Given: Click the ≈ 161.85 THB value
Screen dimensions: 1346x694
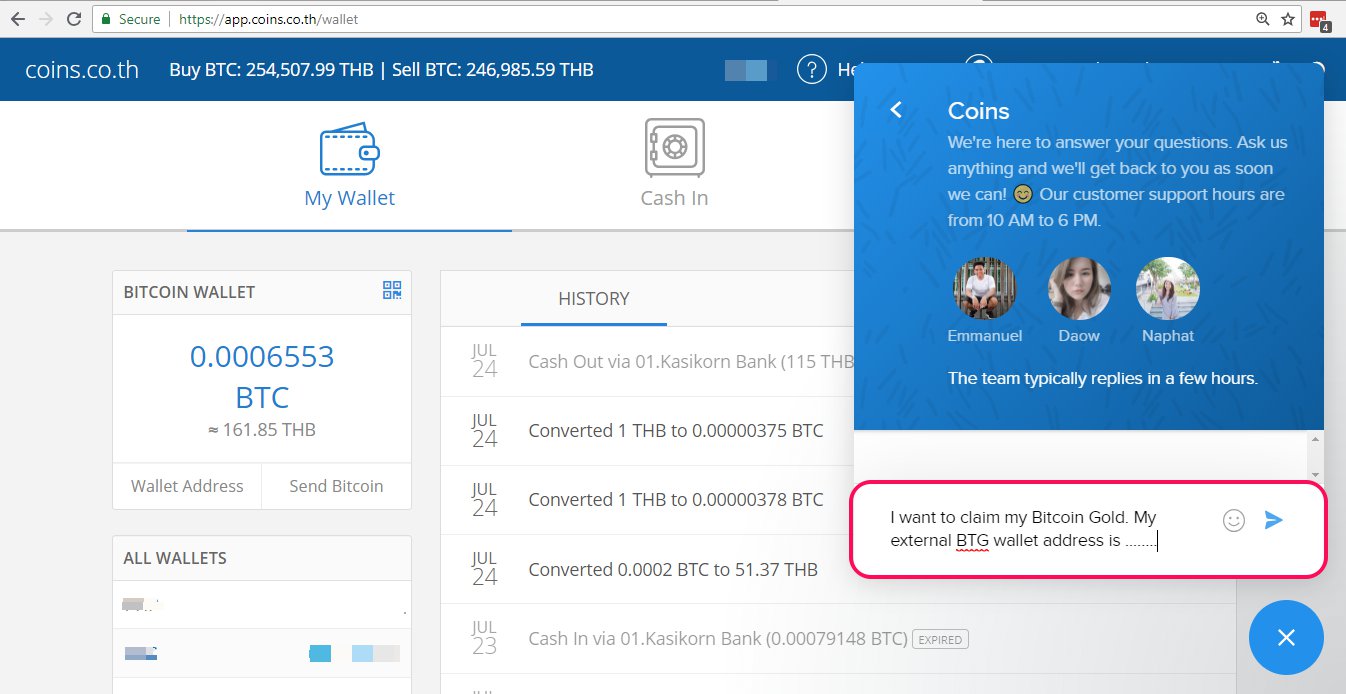Looking at the screenshot, I should click(x=262, y=430).
